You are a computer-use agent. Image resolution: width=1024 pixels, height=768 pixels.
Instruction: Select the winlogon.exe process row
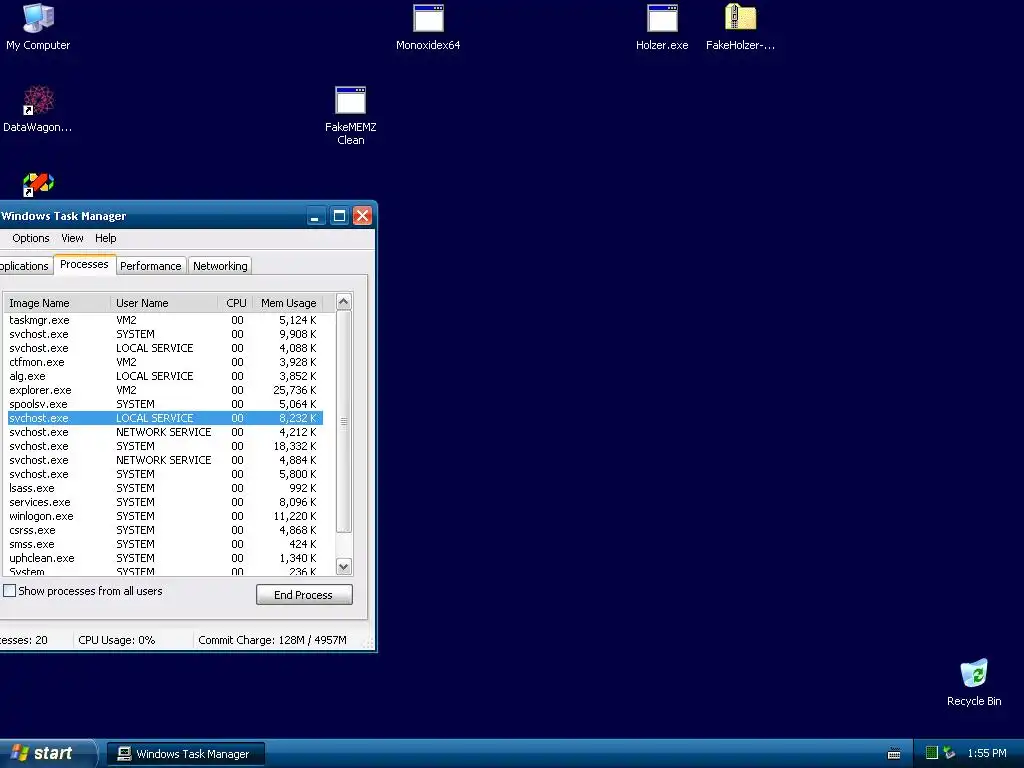[165, 516]
